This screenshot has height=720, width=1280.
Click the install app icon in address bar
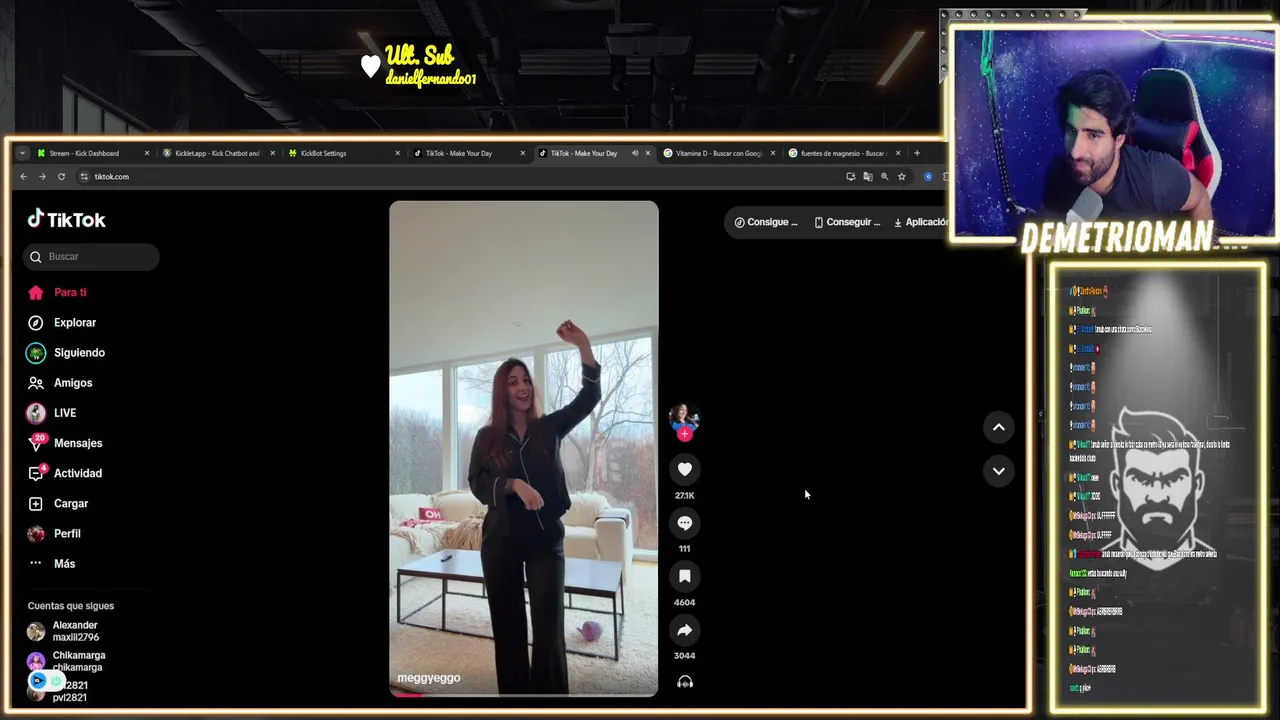850,177
